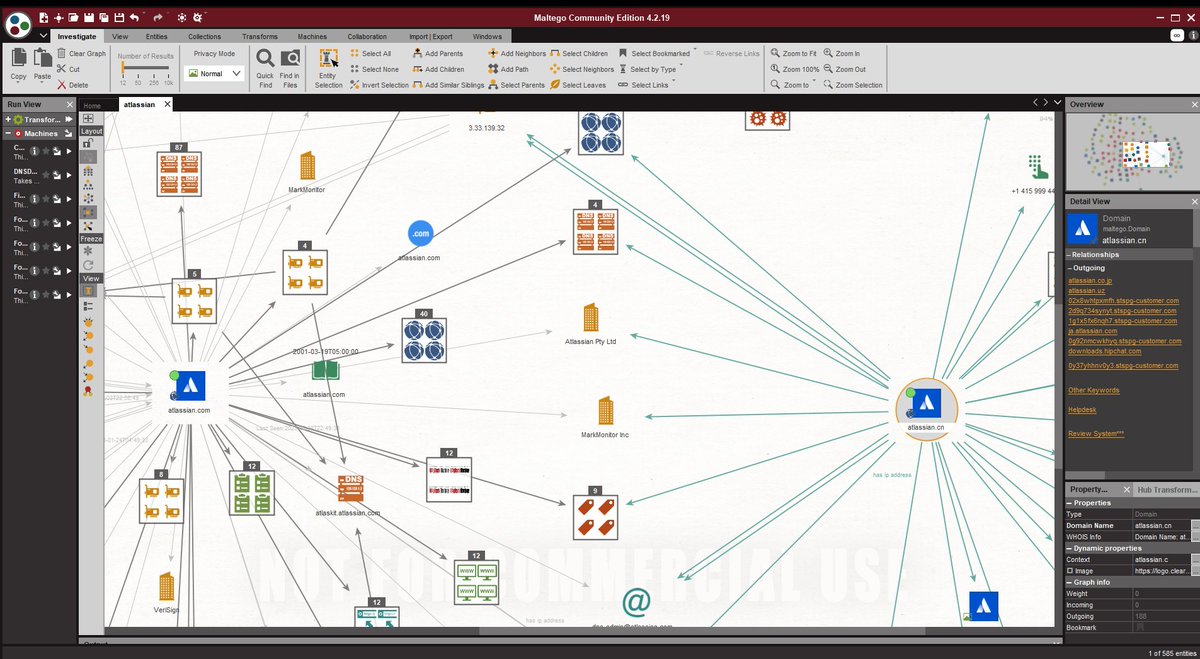Open the Privacy Mode Normal dropdown
The height and width of the screenshot is (659, 1200).
[214, 73]
